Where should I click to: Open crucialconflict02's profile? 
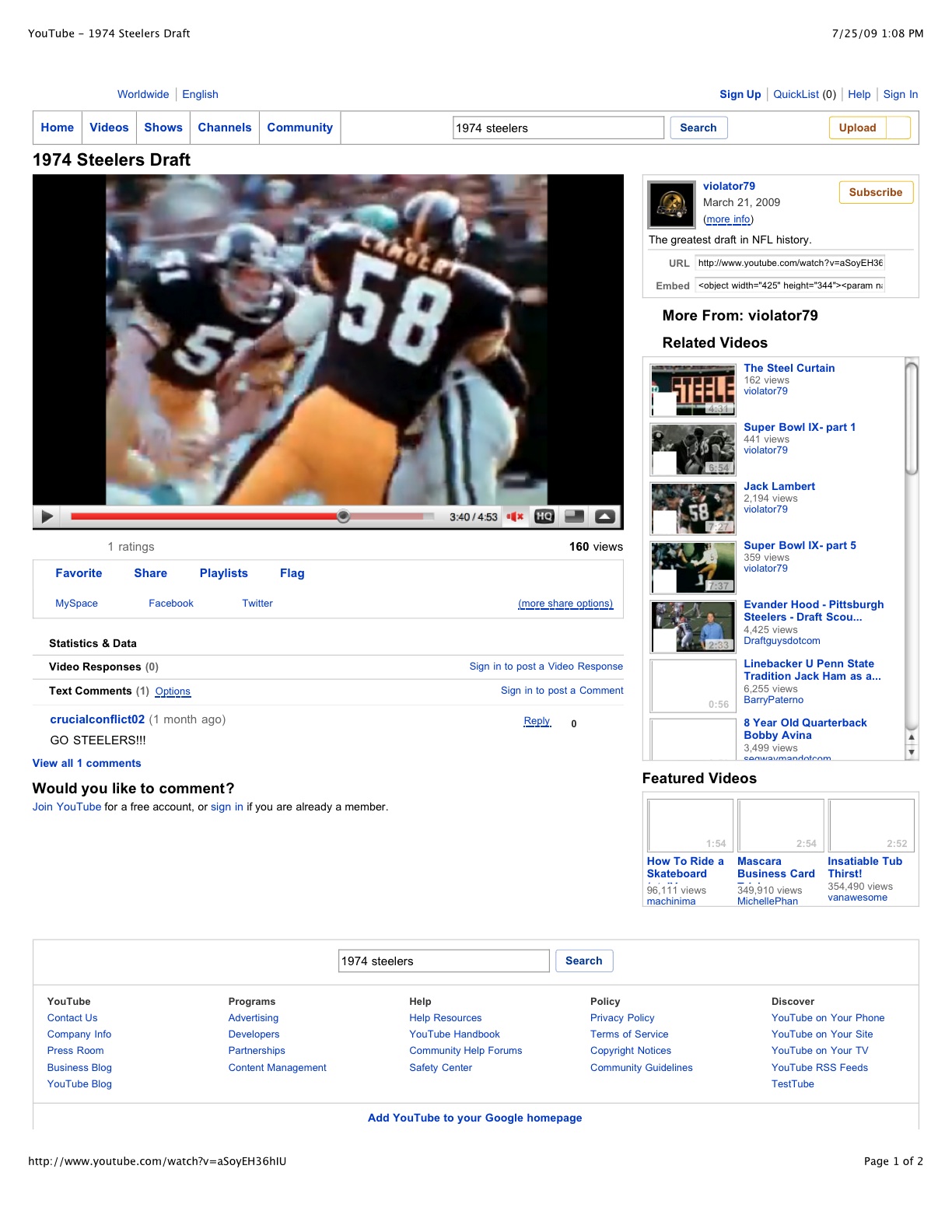pyautogui.click(x=97, y=719)
